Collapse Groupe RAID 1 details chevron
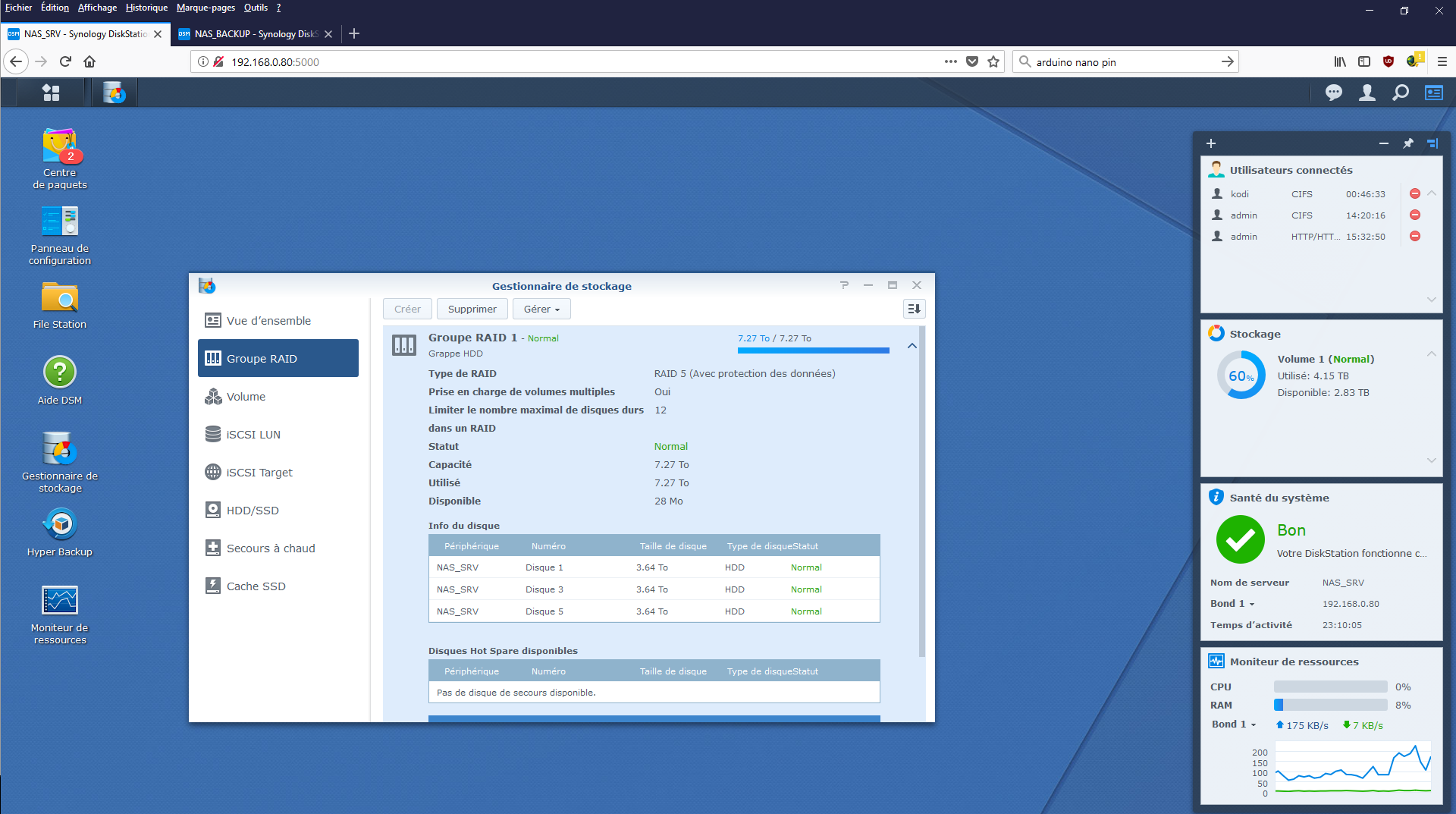 click(x=912, y=346)
